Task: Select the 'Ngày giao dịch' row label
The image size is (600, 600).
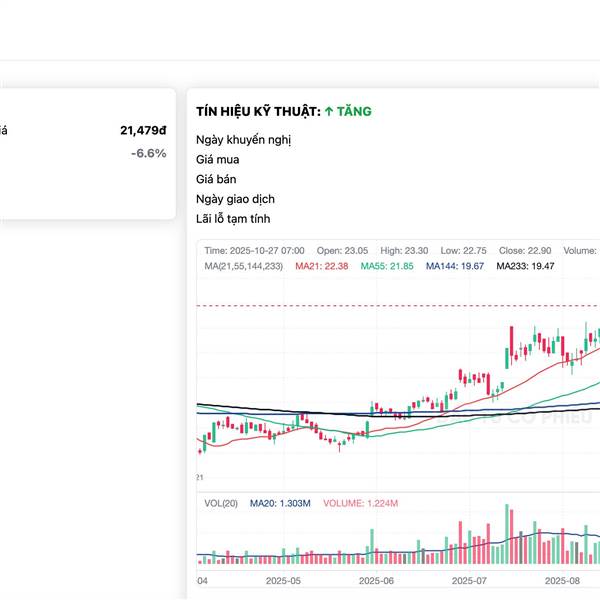Action: (x=235, y=199)
